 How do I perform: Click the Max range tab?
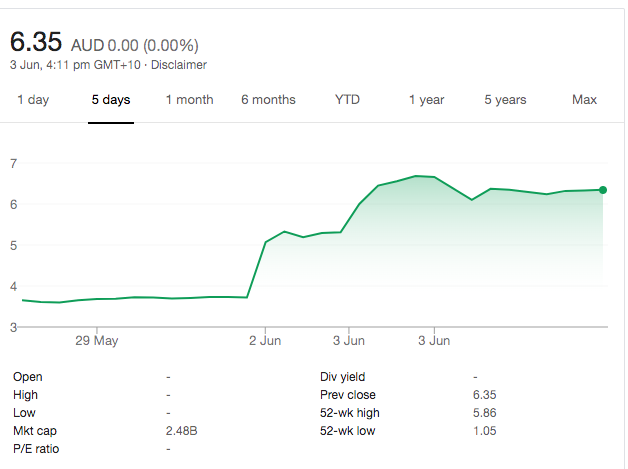[x=584, y=100]
